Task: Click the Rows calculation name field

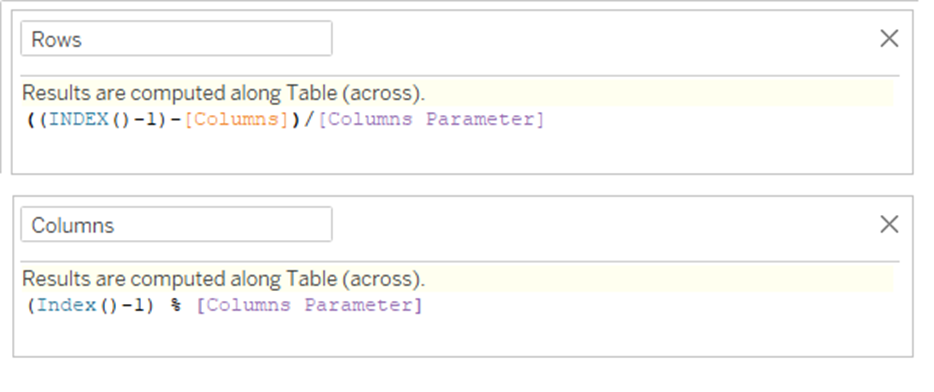Action: [176, 39]
